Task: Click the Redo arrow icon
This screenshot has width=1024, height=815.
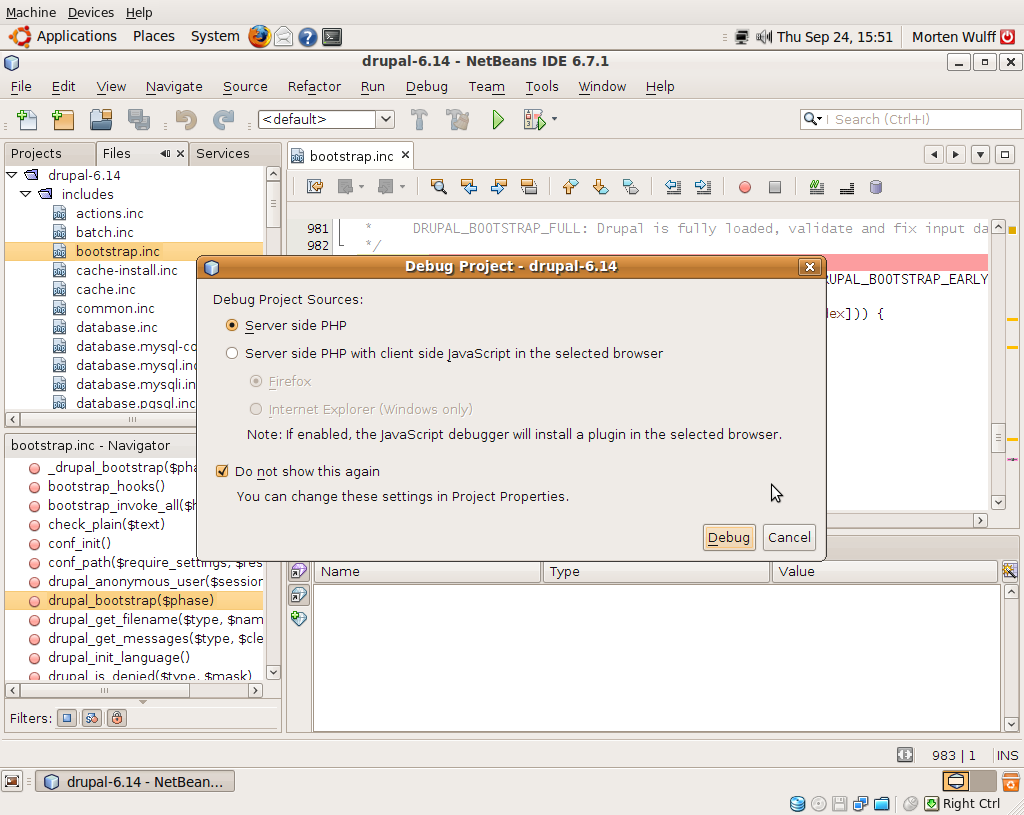Action: 223,120
